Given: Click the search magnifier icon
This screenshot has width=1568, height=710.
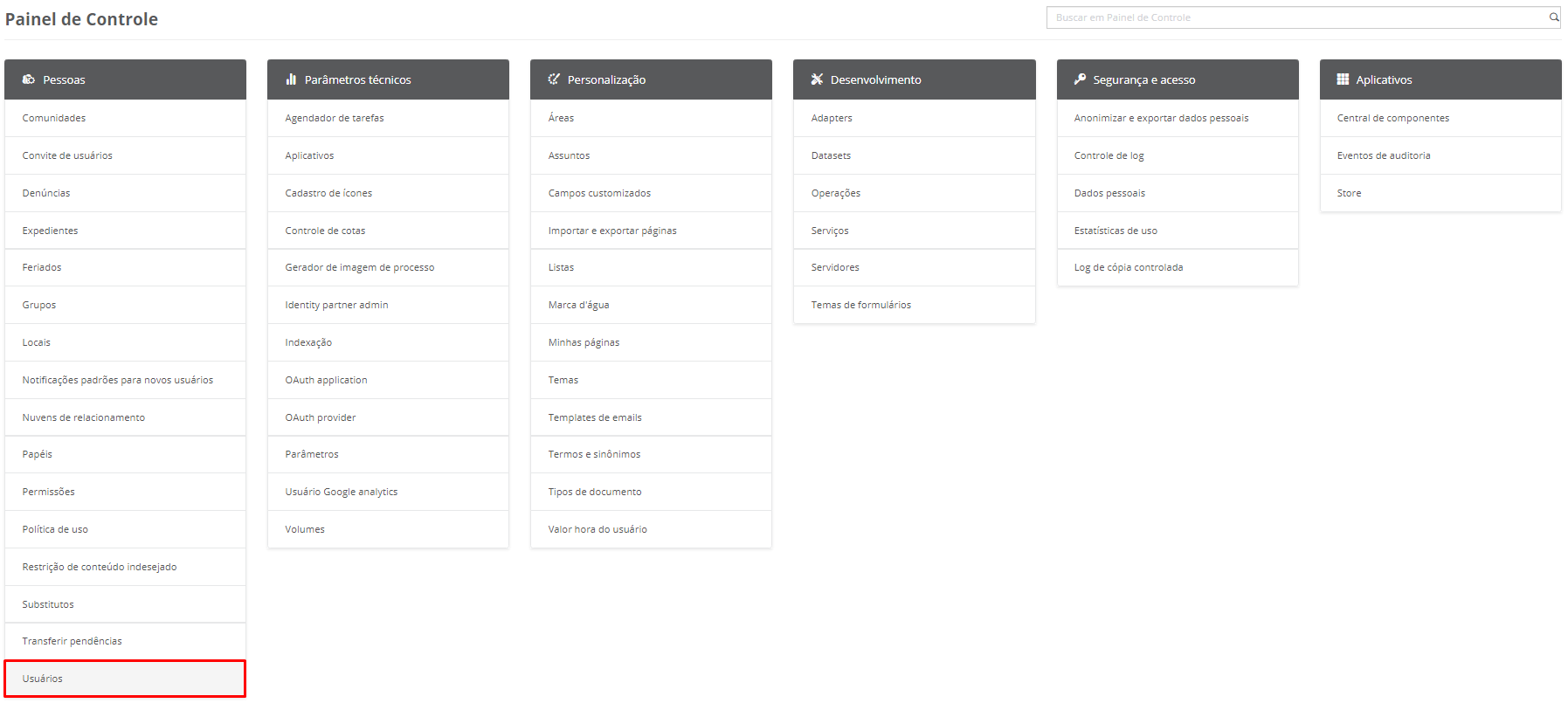Looking at the screenshot, I should pos(1554,17).
